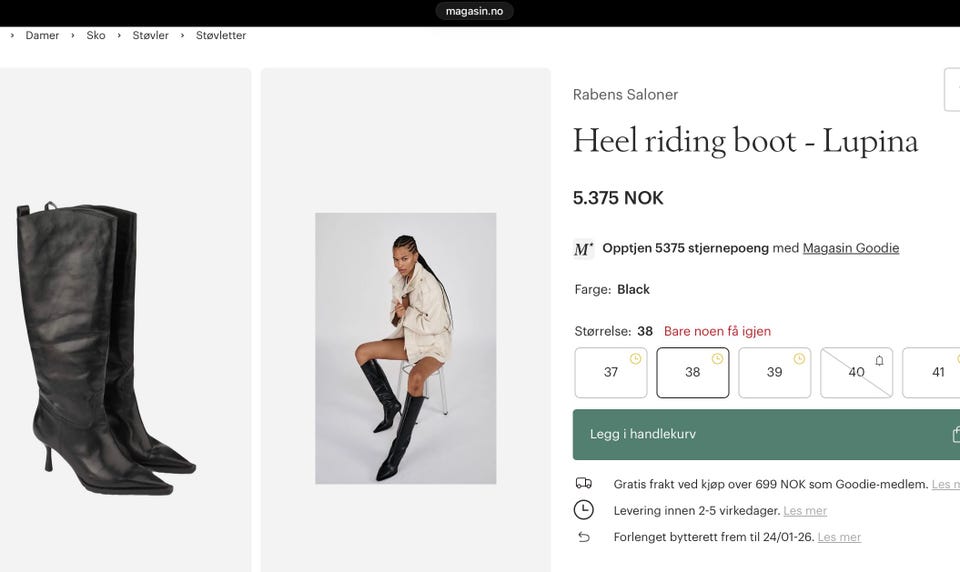Screen dimensions: 960x572
Task: Click the delivery time clock icon
Action: pyautogui.click(x=584, y=510)
